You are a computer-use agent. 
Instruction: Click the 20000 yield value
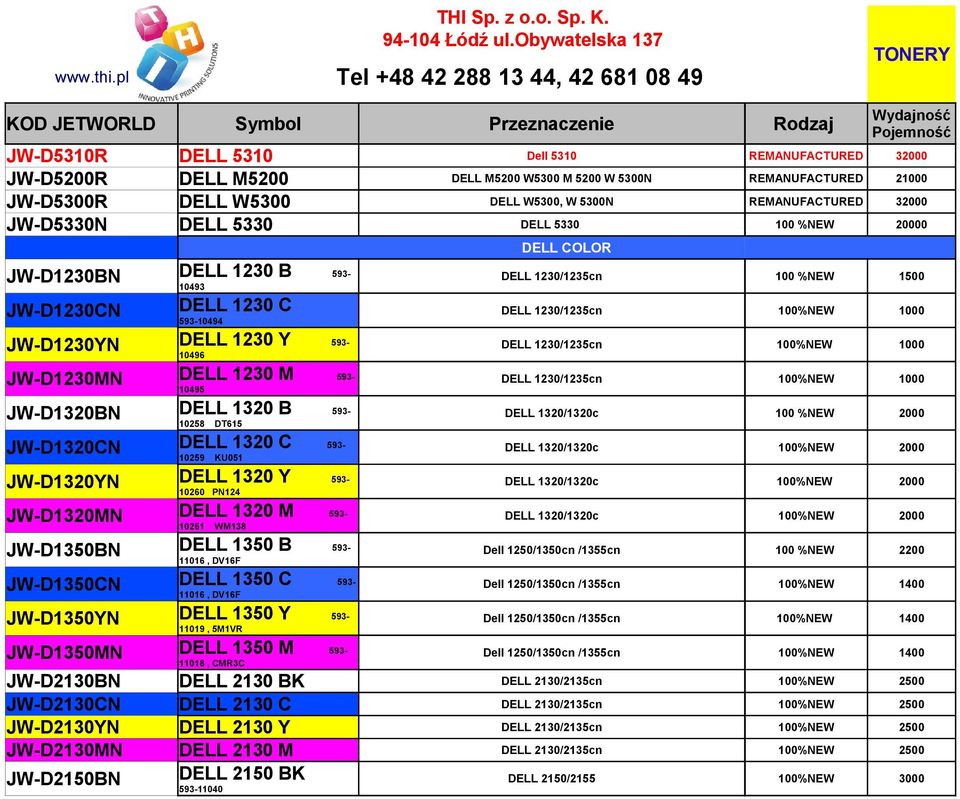tap(911, 225)
